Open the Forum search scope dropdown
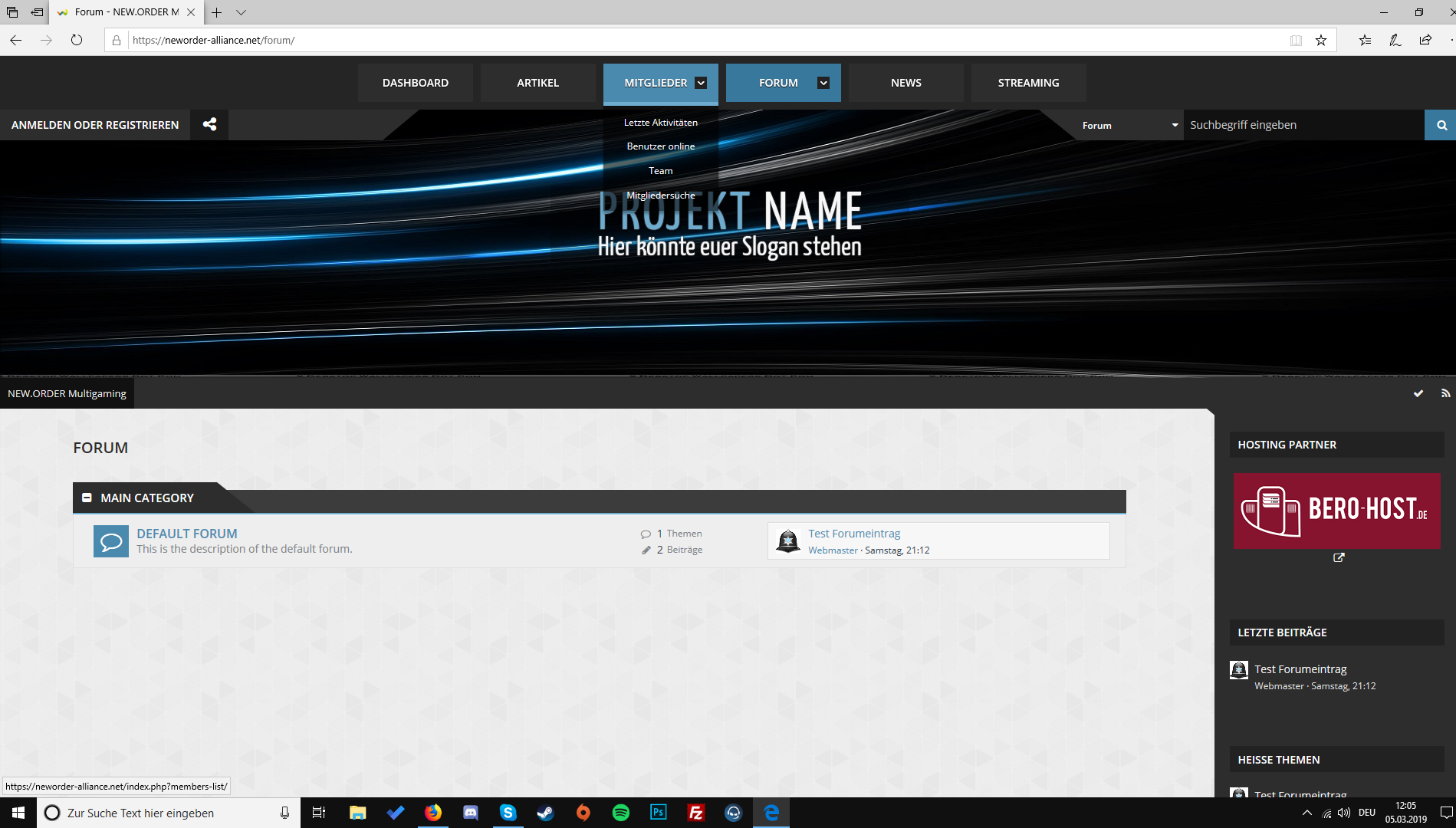Viewport: 1456px width, 828px height. coord(1129,125)
